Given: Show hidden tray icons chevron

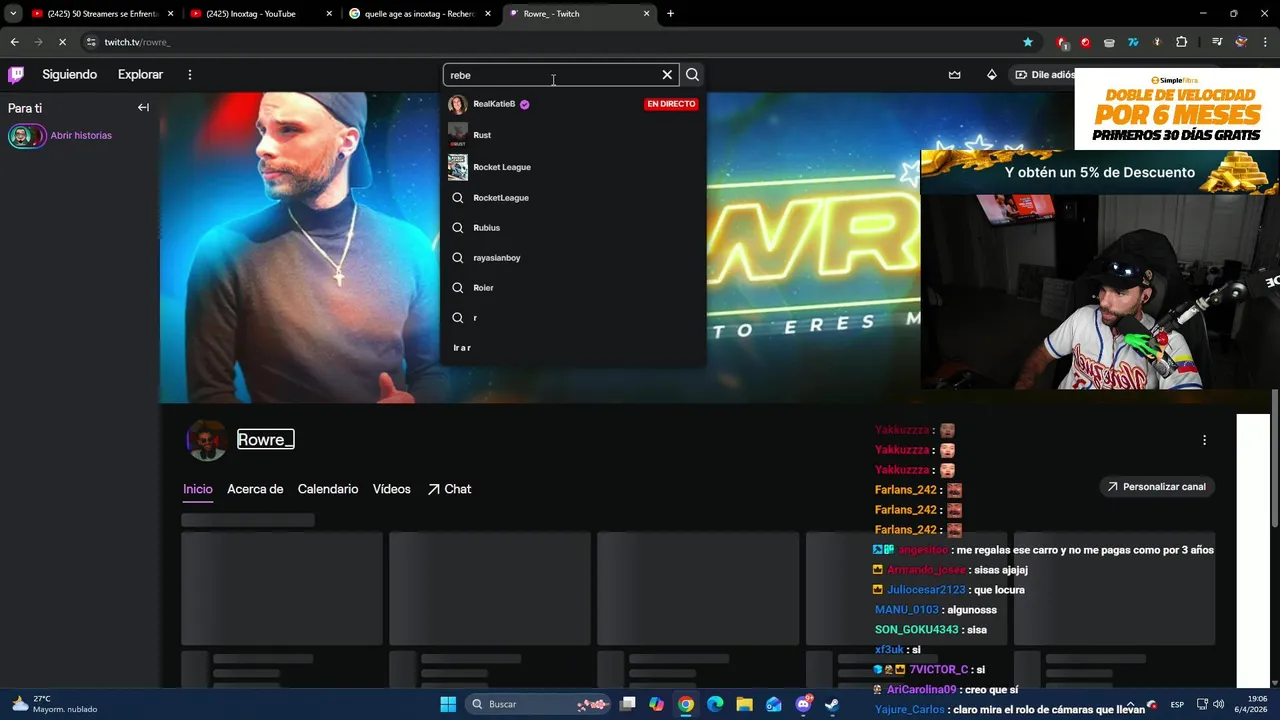Looking at the screenshot, I should pyautogui.click(x=1130, y=704).
